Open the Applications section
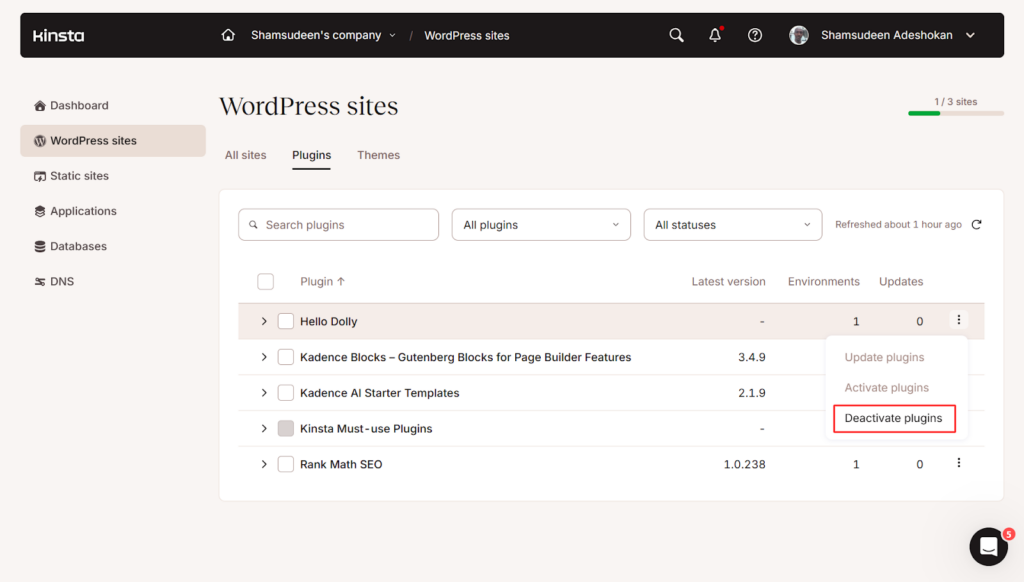This screenshot has height=582, width=1024. point(84,210)
